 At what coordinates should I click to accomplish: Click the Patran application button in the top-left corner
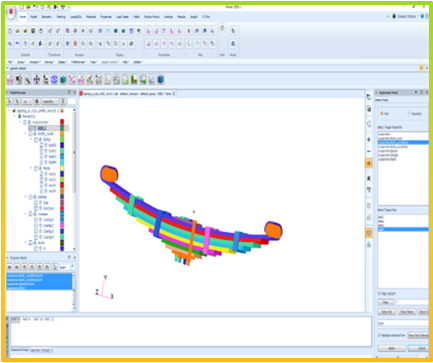pos(11,12)
